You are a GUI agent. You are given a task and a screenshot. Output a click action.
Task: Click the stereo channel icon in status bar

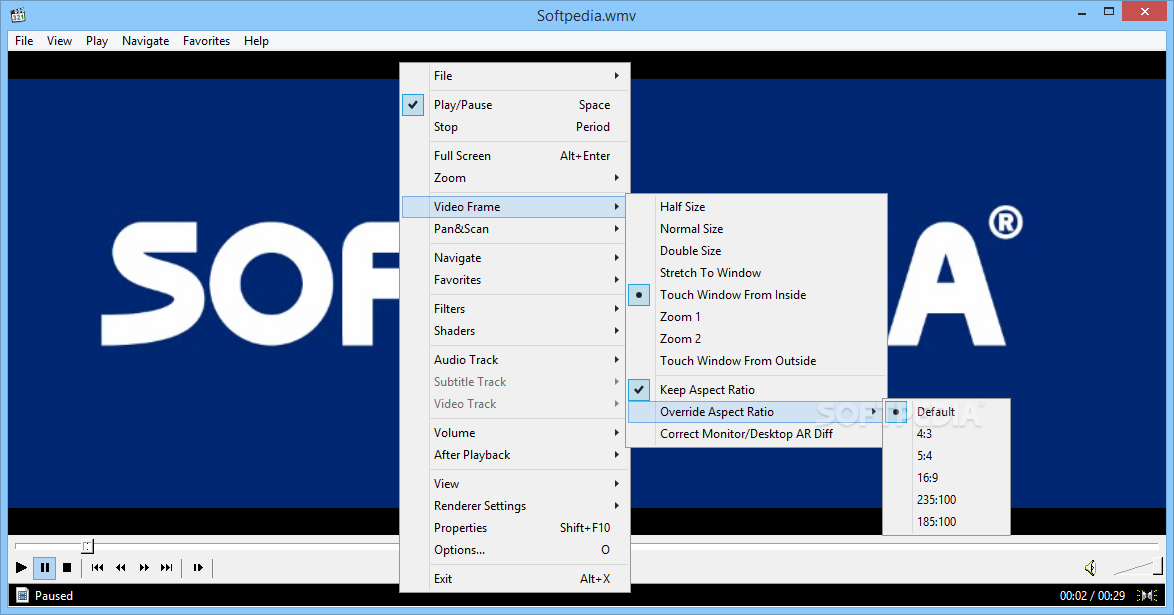click(1147, 596)
